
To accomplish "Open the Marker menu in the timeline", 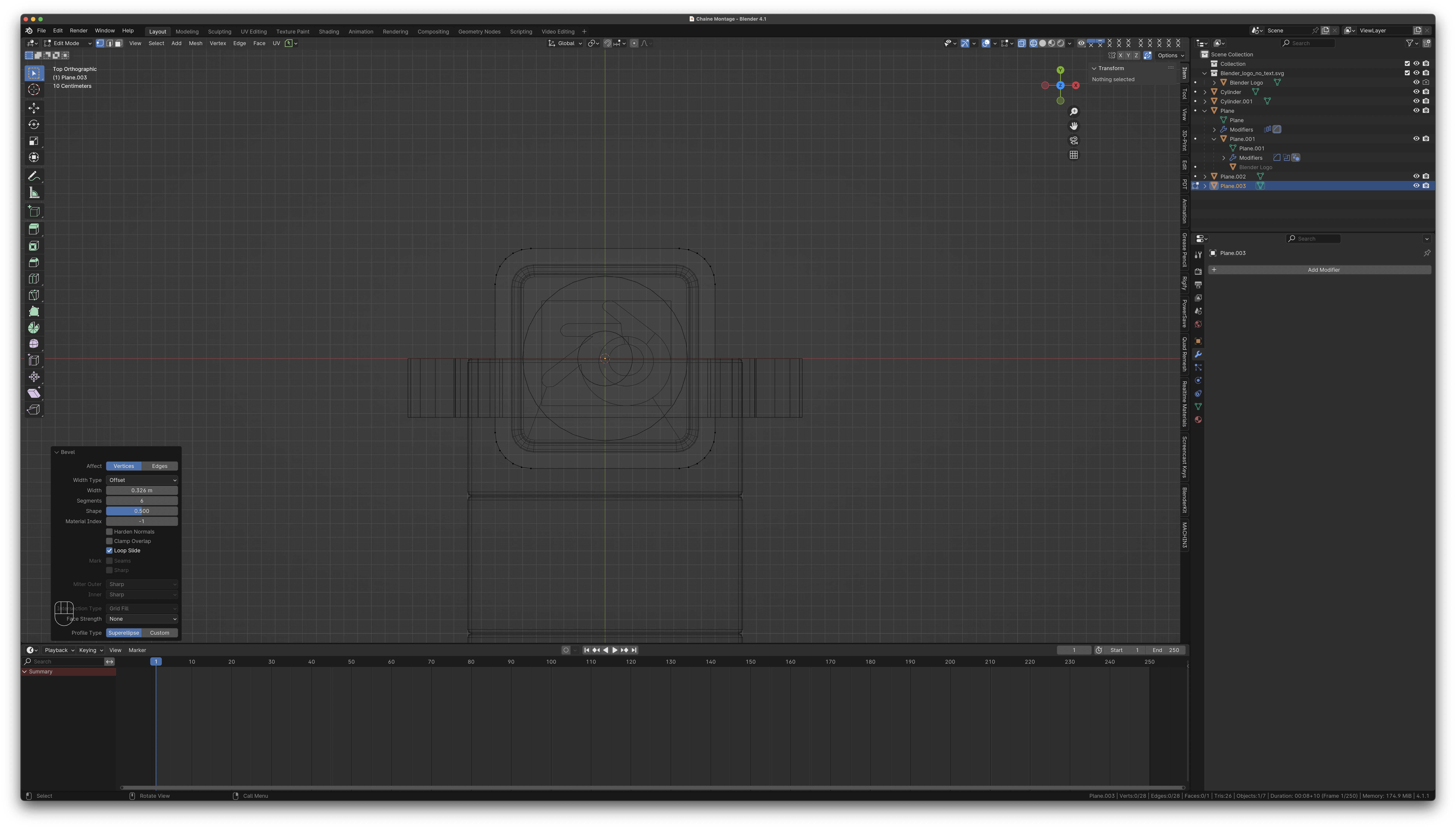I will pos(137,650).
